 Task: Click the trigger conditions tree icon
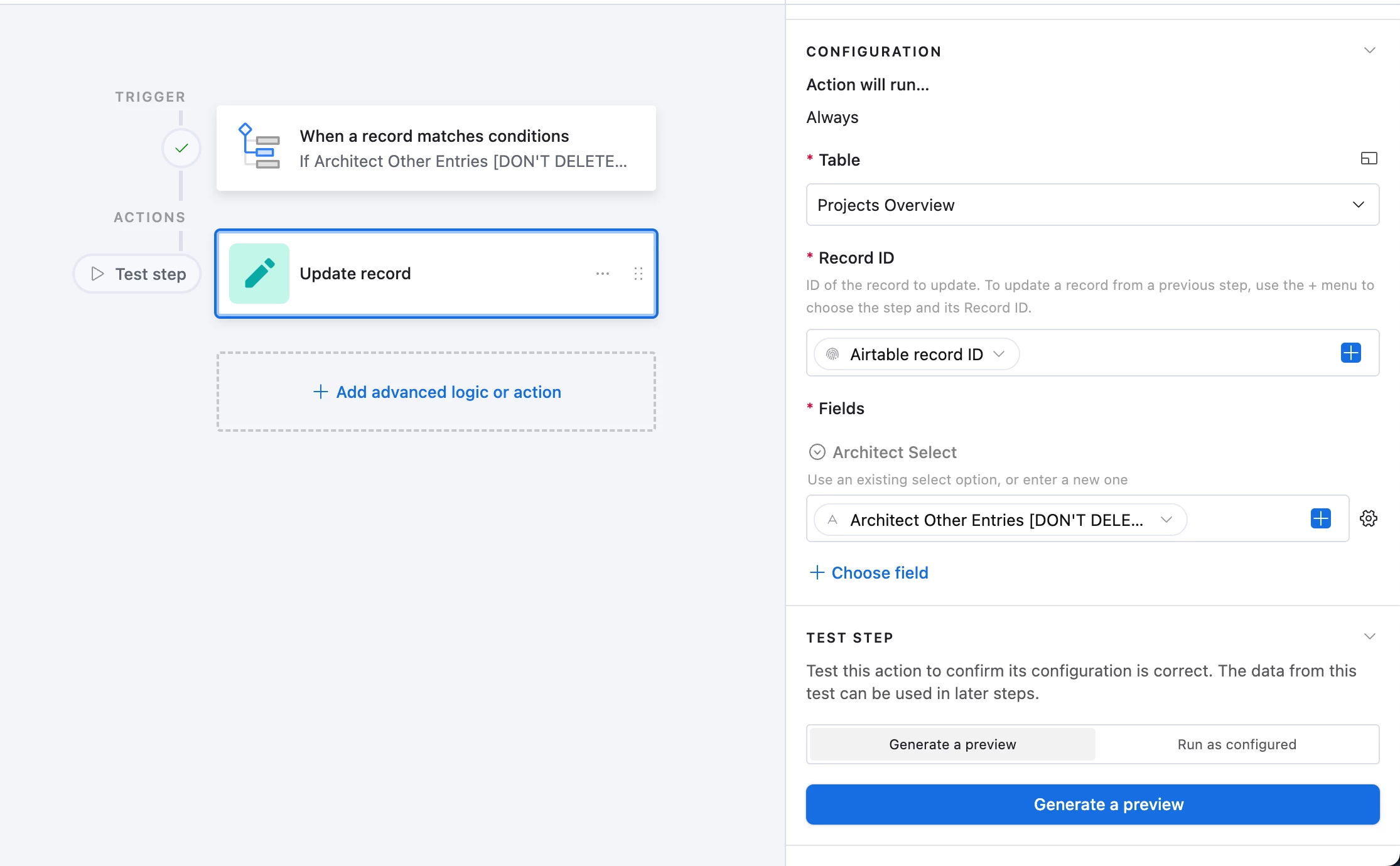point(259,147)
